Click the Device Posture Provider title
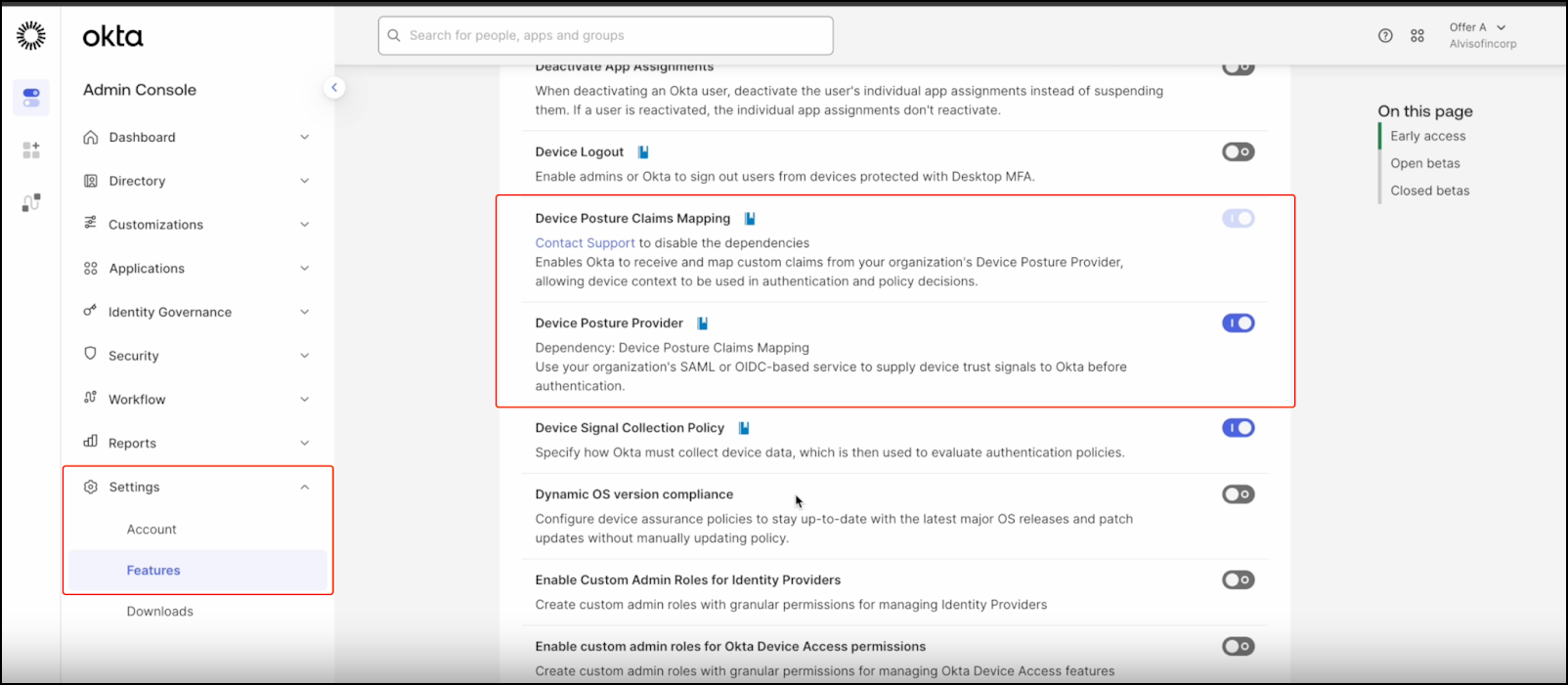The width and height of the screenshot is (1568, 685). pyautogui.click(x=609, y=323)
